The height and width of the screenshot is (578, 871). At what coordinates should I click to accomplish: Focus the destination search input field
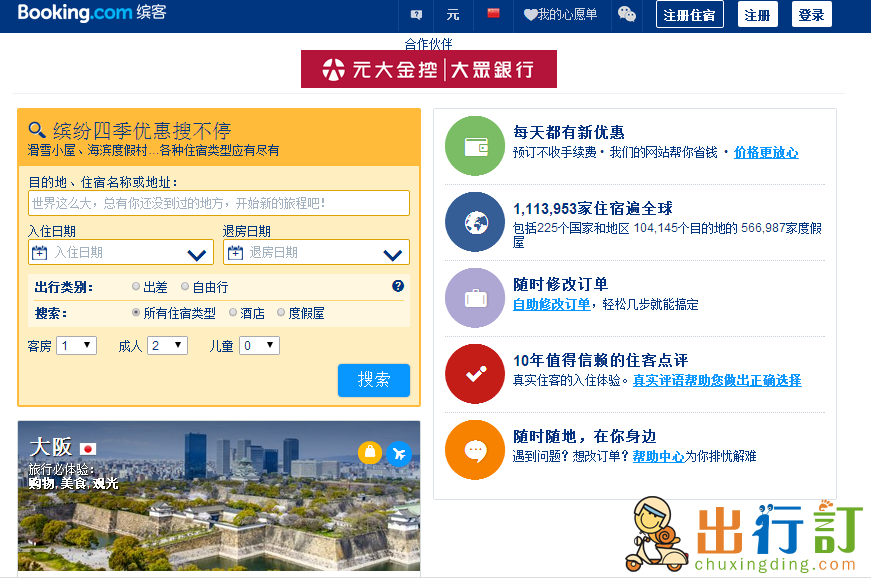pyautogui.click(x=219, y=203)
